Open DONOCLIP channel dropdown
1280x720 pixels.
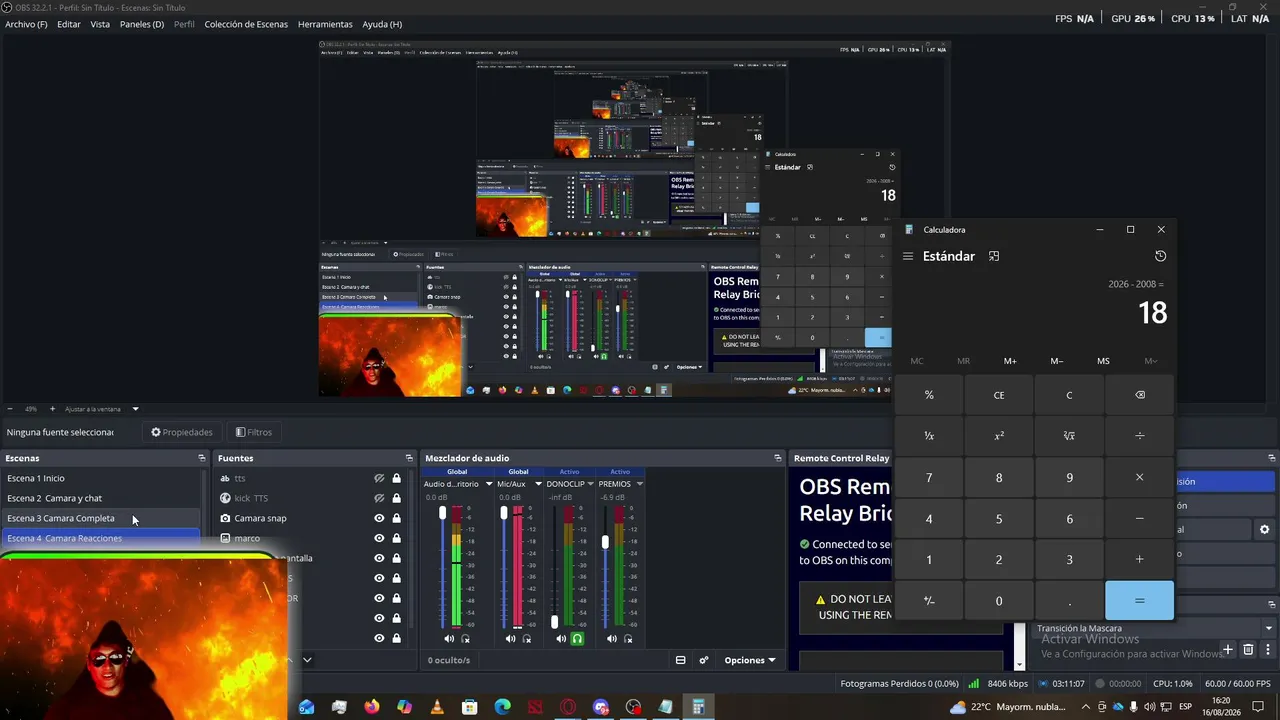590,484
